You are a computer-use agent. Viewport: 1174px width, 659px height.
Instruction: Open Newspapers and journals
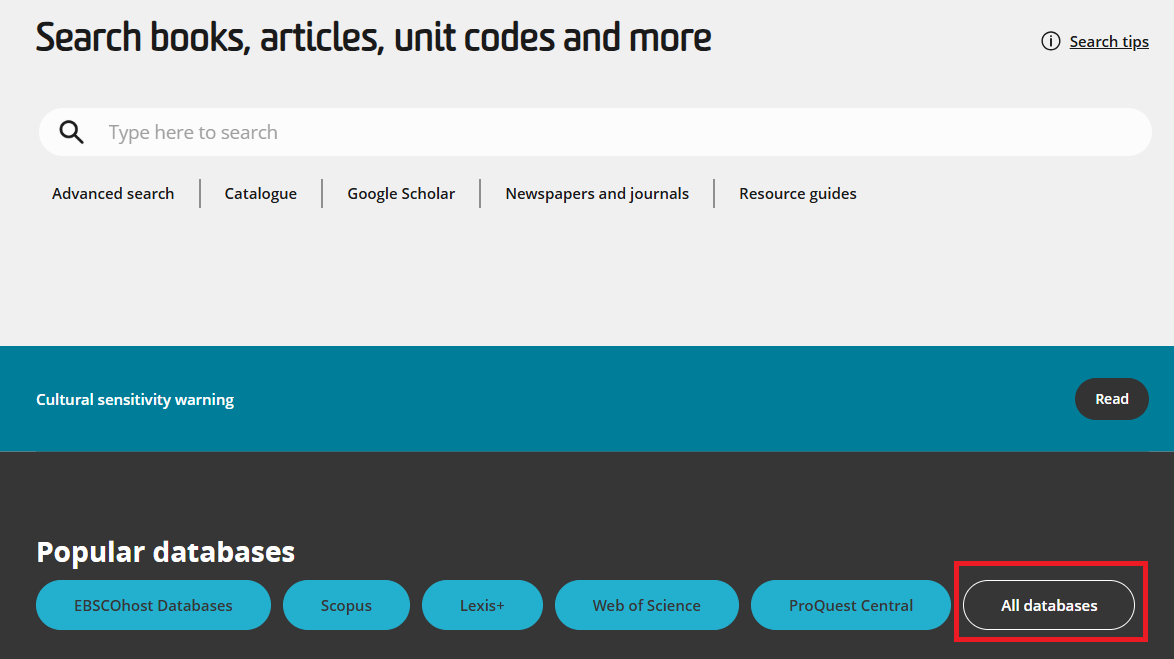pyautogui.click(x=597, y=194)
